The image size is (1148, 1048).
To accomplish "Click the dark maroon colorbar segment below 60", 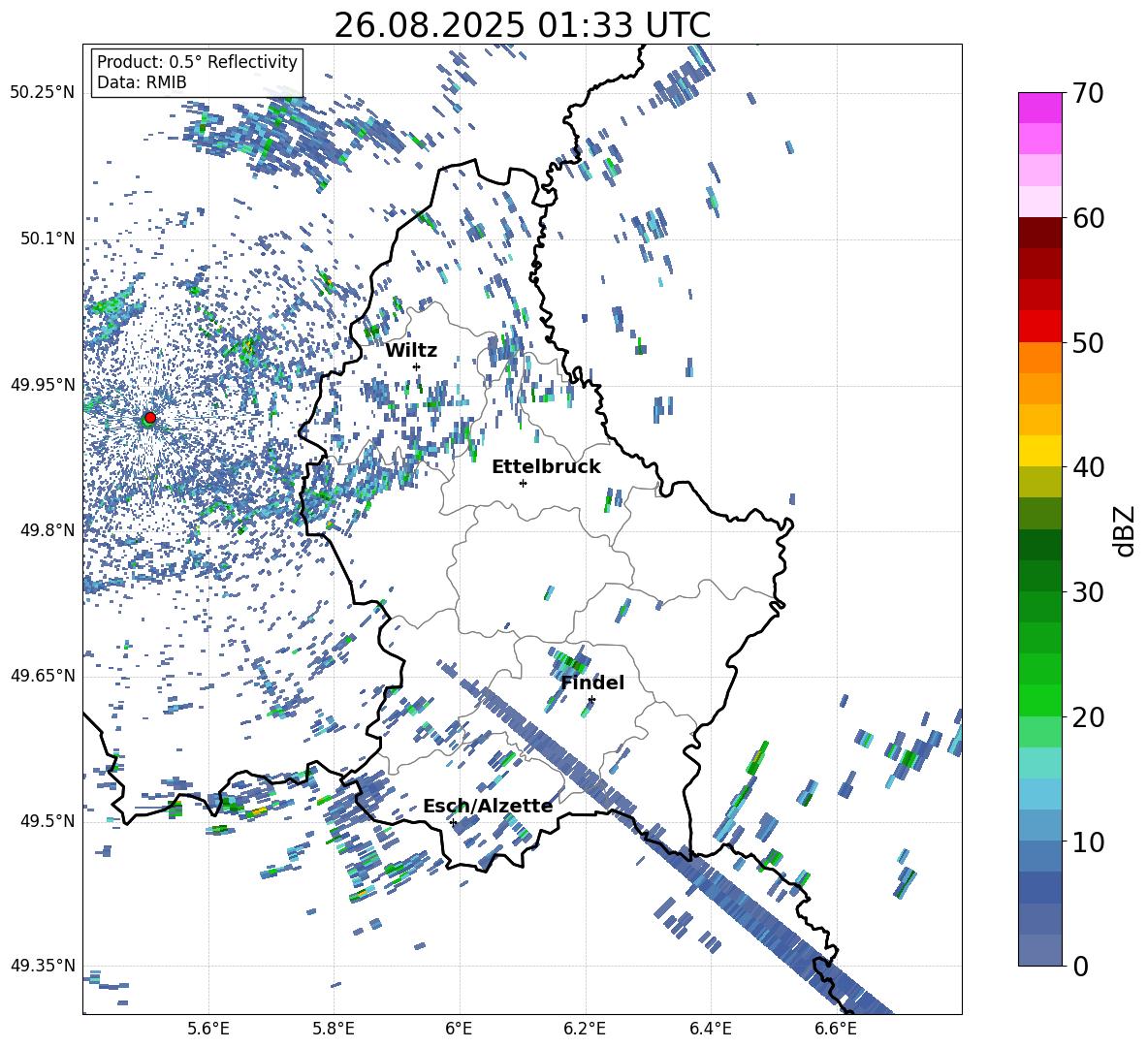I will click(x=1040, y=233).
